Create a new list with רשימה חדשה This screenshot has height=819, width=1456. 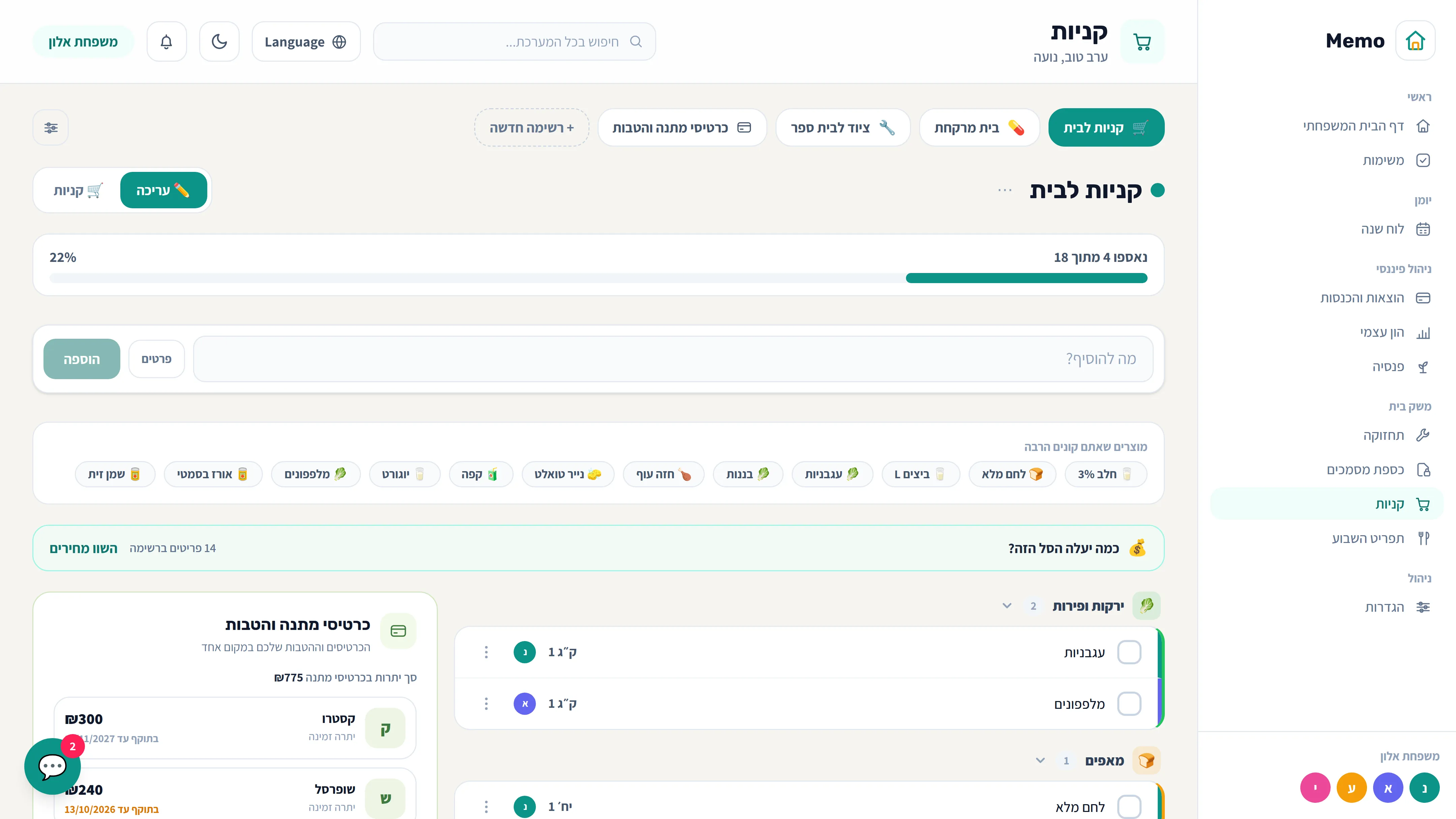pos(531,128)
